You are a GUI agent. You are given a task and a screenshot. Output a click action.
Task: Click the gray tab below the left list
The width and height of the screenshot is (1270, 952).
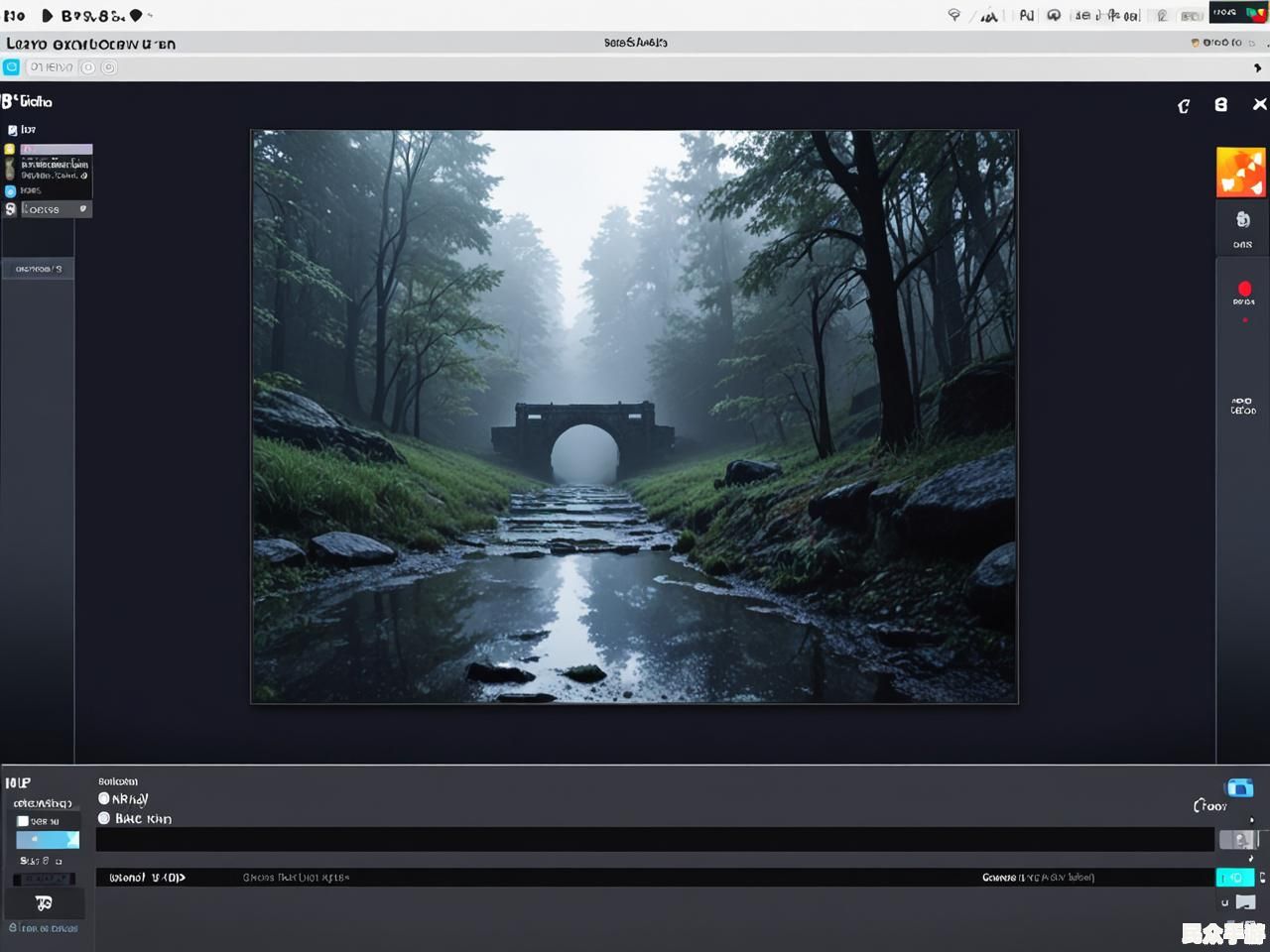[x=38, y=269]
